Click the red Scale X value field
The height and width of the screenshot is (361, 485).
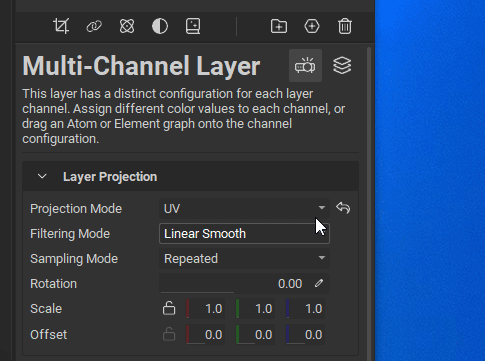click(x=205, y=308)
